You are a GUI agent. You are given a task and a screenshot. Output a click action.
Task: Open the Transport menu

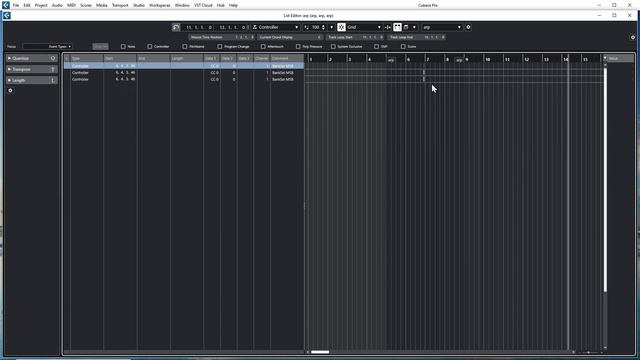120,5
